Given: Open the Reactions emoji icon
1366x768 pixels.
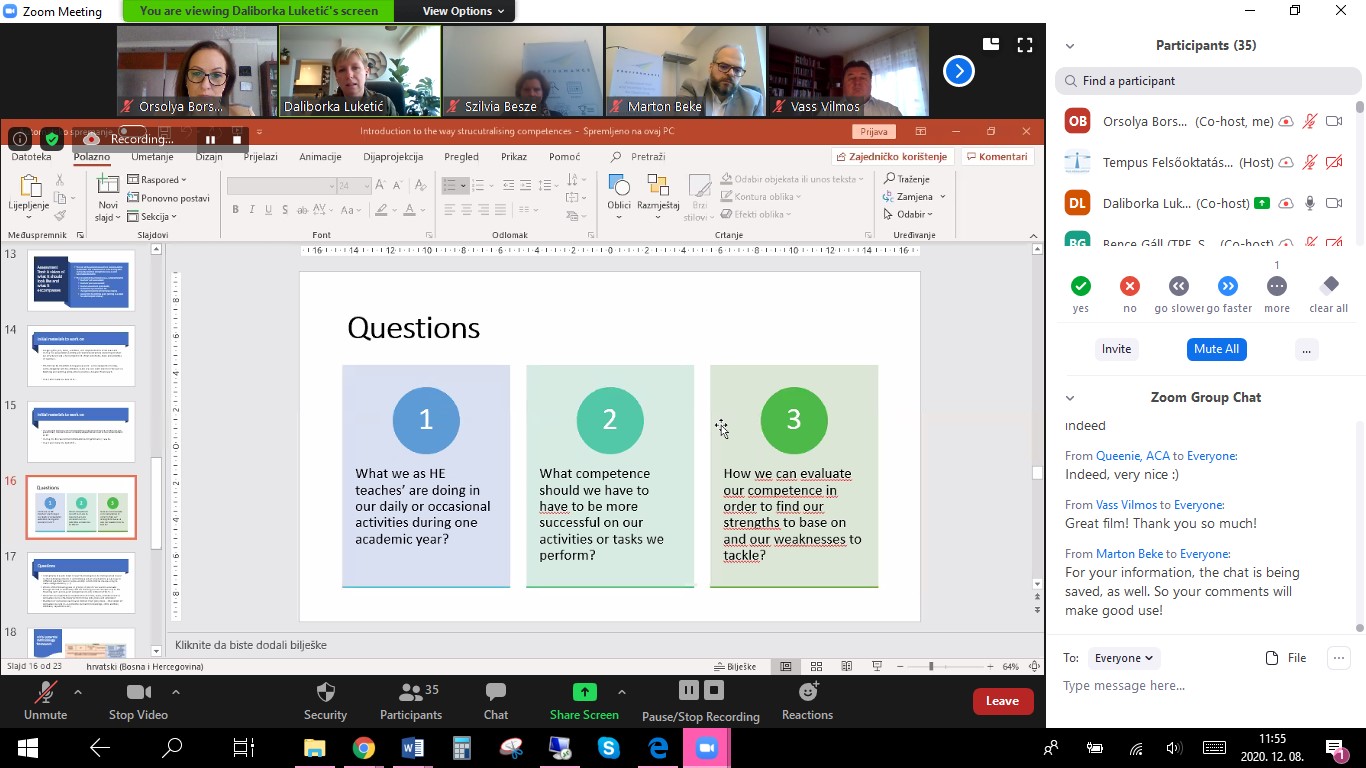Looking at the screenshot, I should coord(808,692).
